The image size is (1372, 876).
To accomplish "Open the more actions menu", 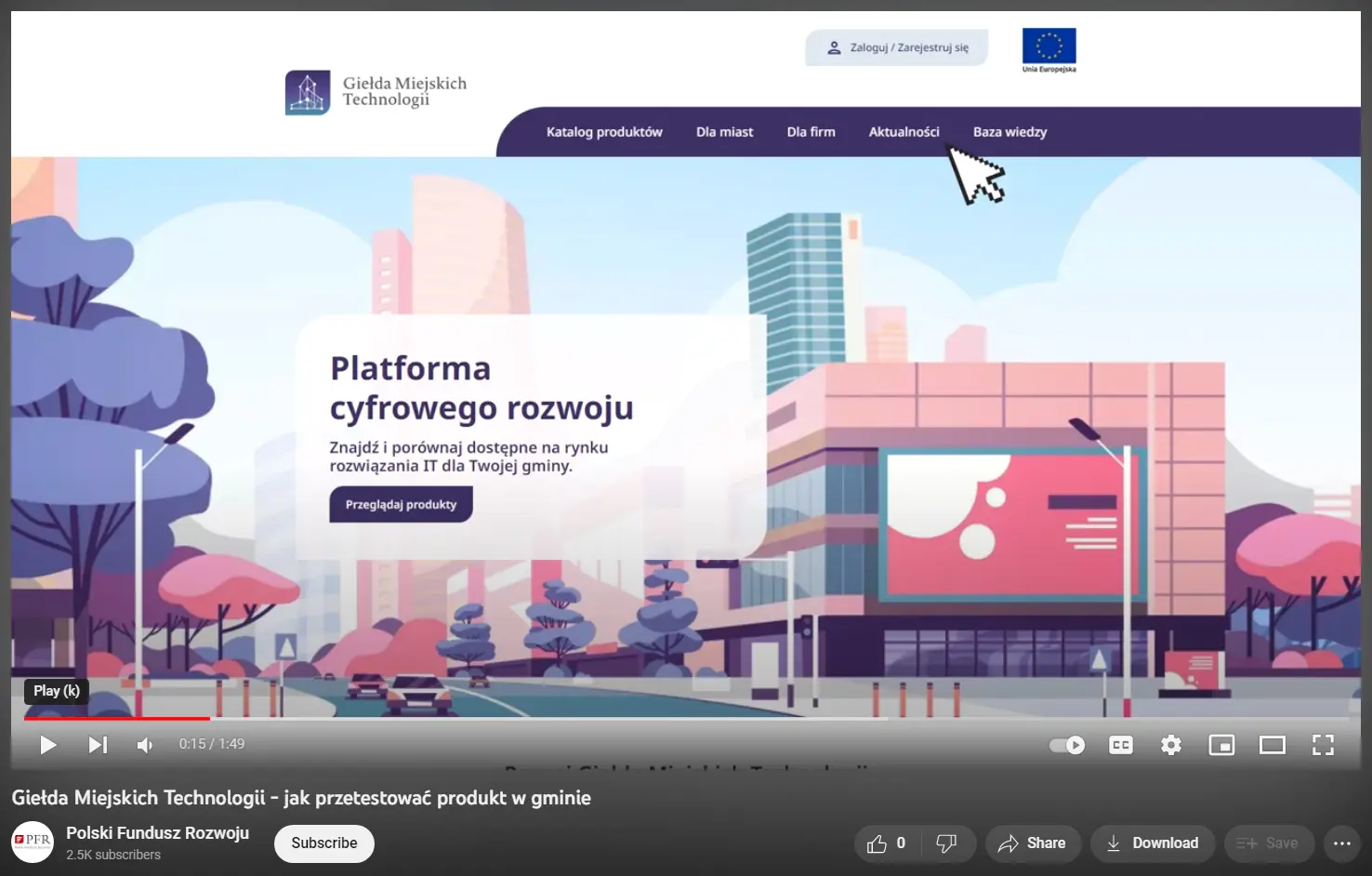I will tap(1342, 843).
